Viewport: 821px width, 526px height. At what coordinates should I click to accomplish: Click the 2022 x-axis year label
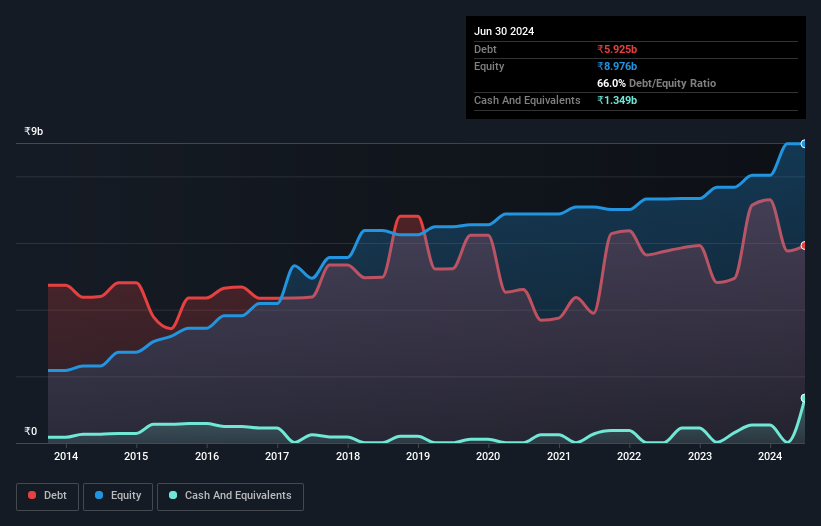[x=629, y=456]
